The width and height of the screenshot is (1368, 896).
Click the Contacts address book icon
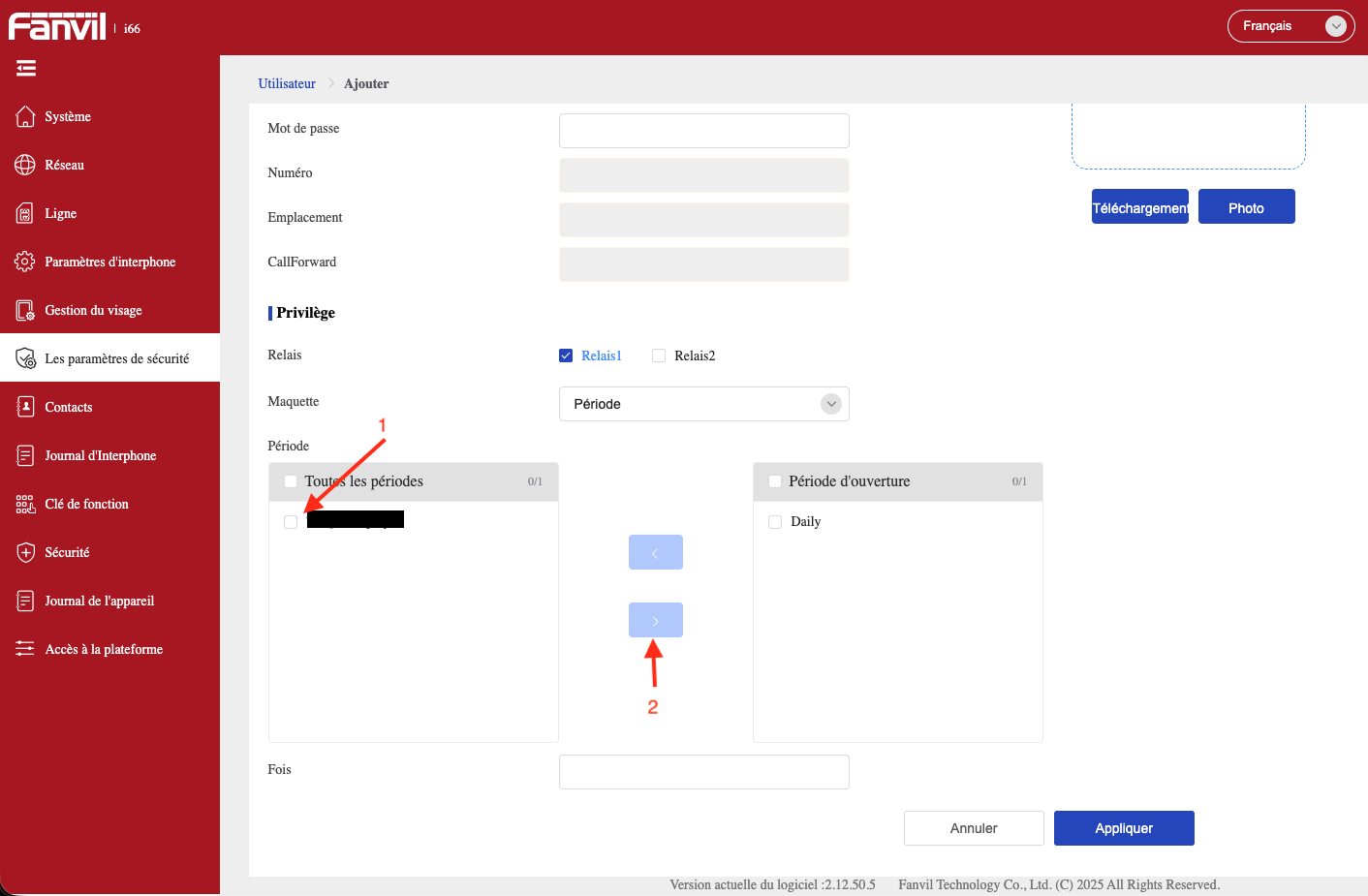tap(25, 407)
